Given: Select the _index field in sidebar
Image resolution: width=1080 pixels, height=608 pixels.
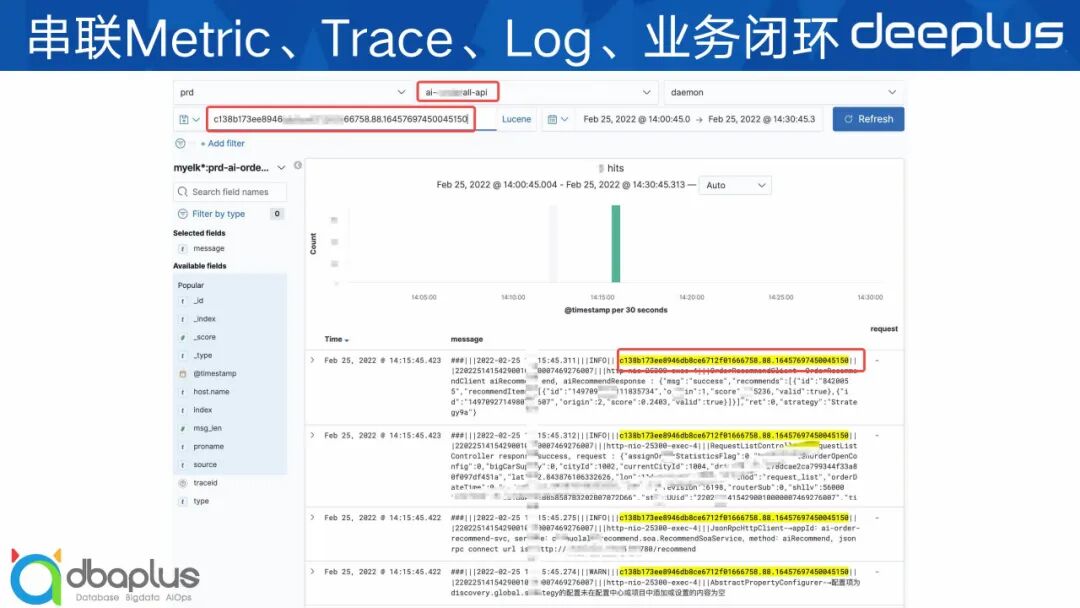Looking at the screenshot, I should point(205,319).
